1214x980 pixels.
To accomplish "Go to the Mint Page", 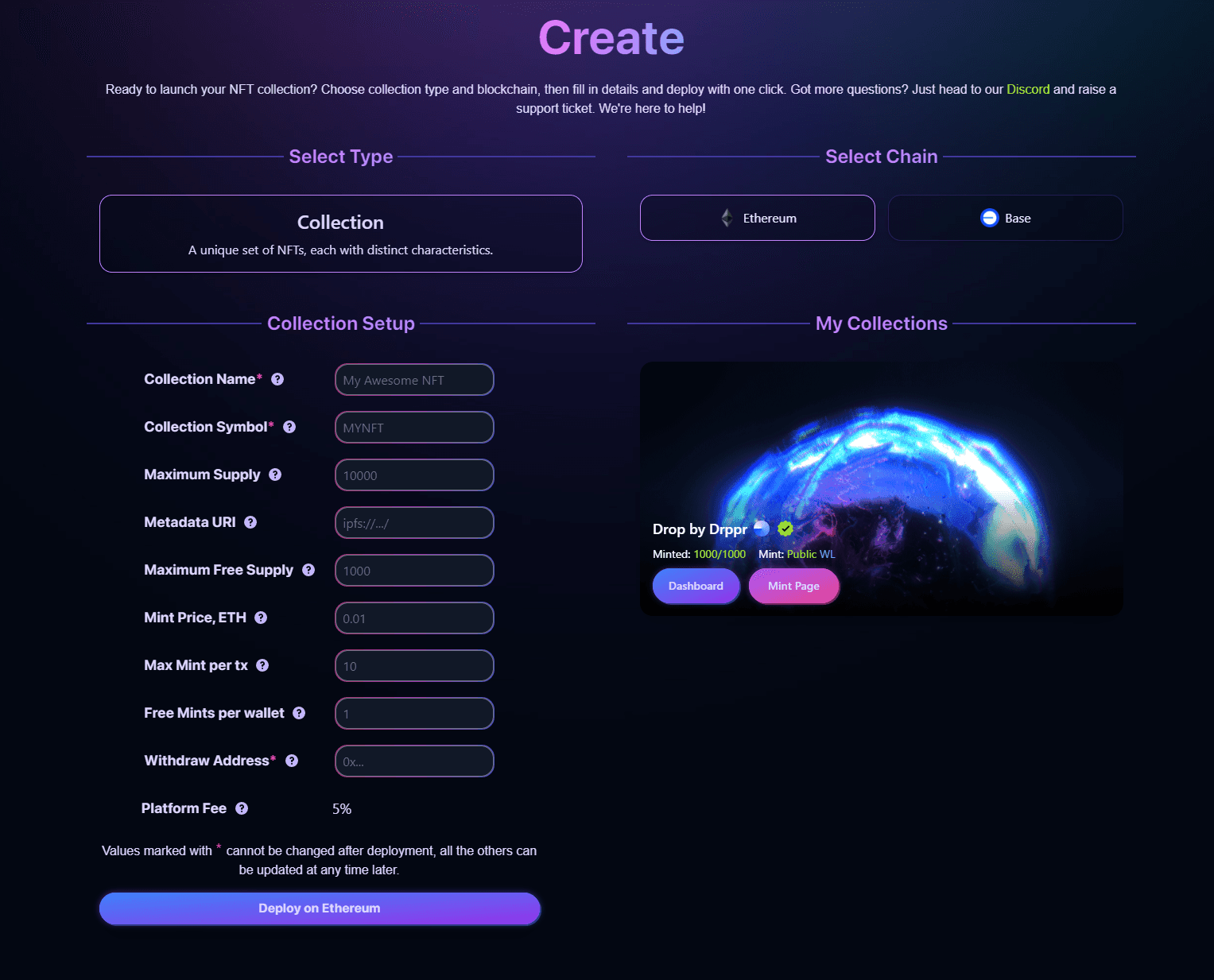I will [793, 587].
